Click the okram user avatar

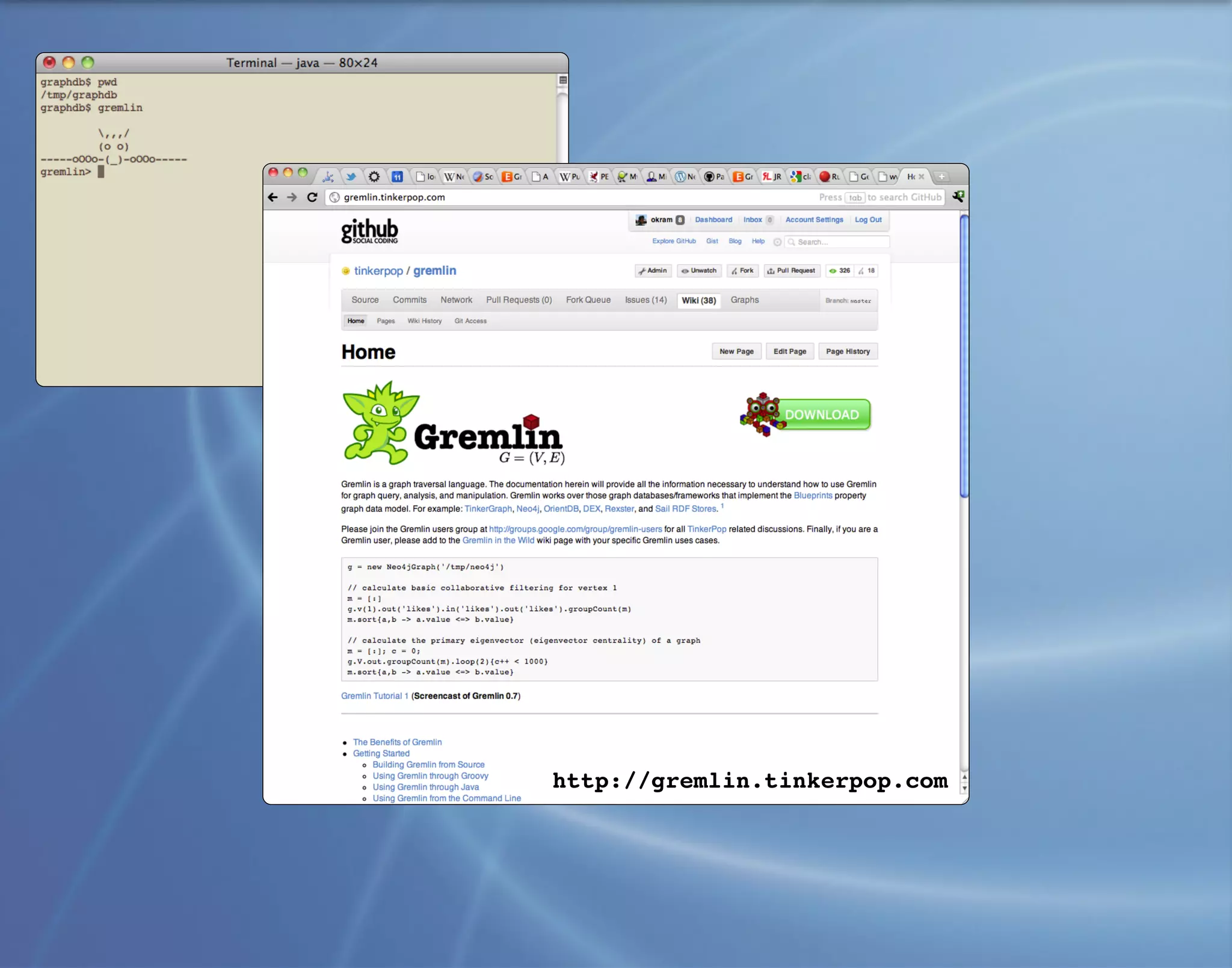(x=641, y=220)
